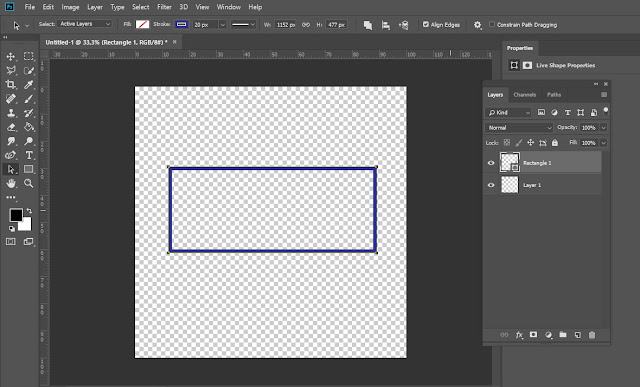Toggle lock image pixels
The width and height of the screenshot is (640, 387).
pyautogui.click(x=518, y=142)
